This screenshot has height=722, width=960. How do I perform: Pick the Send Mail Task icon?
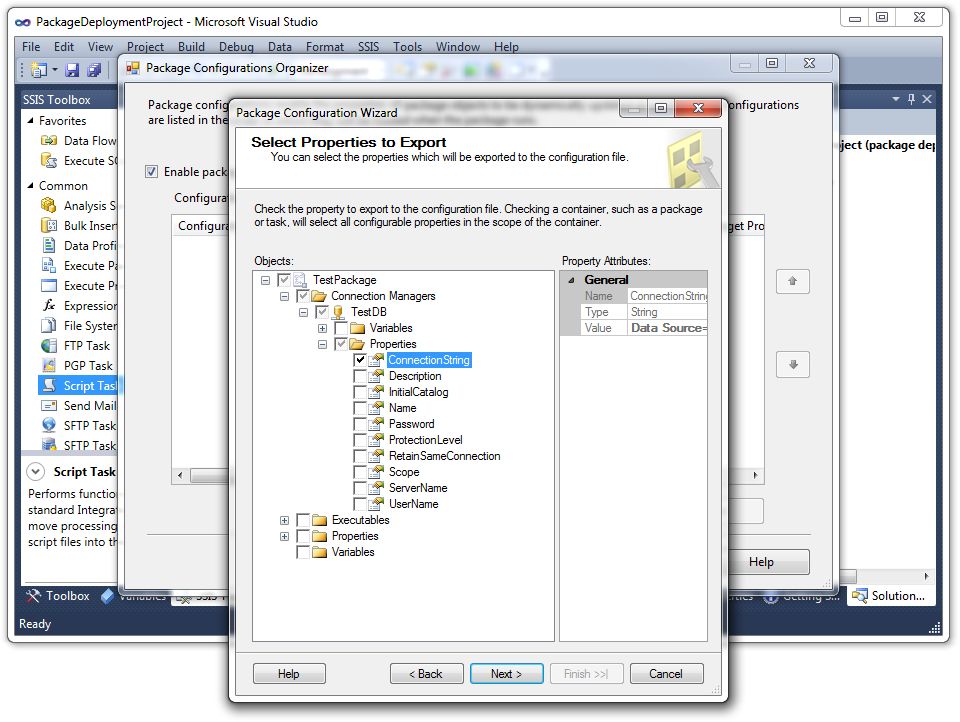[49, 405]
